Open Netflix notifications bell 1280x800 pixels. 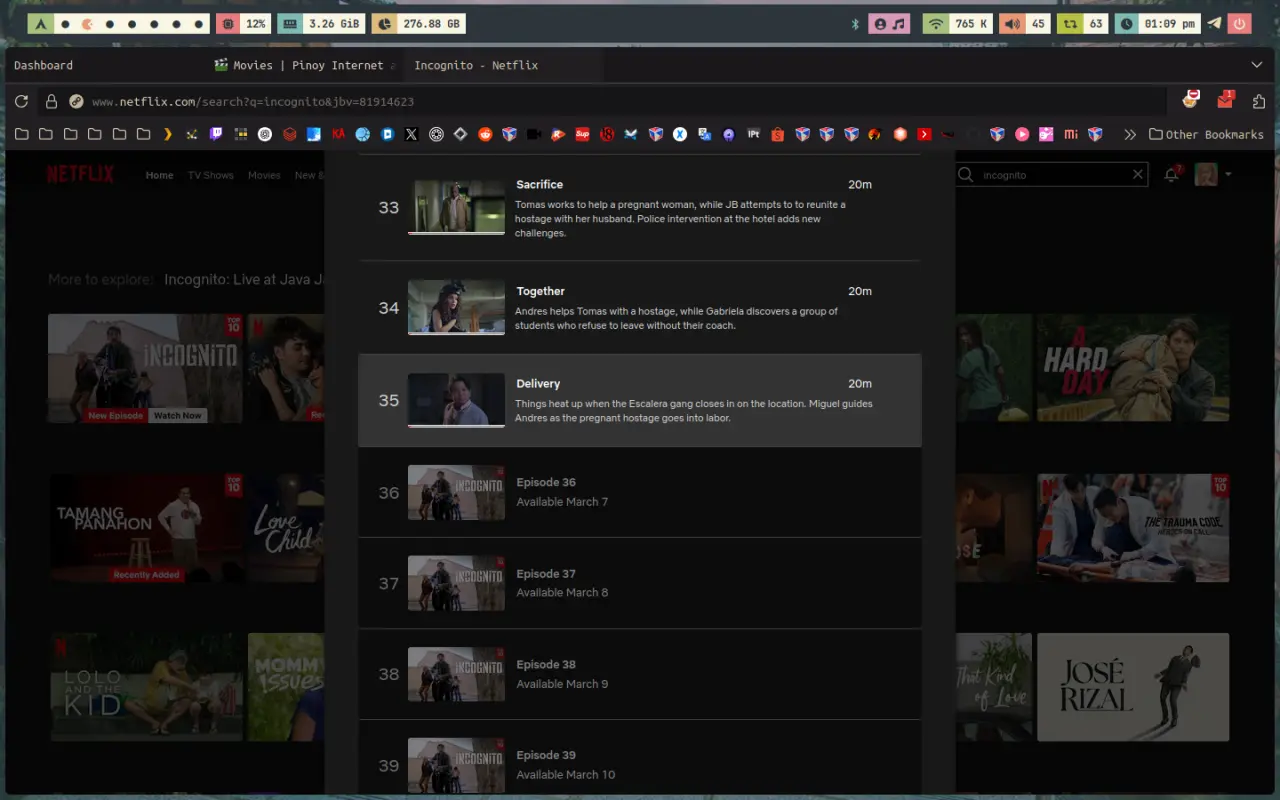[x=1171, y=174]
